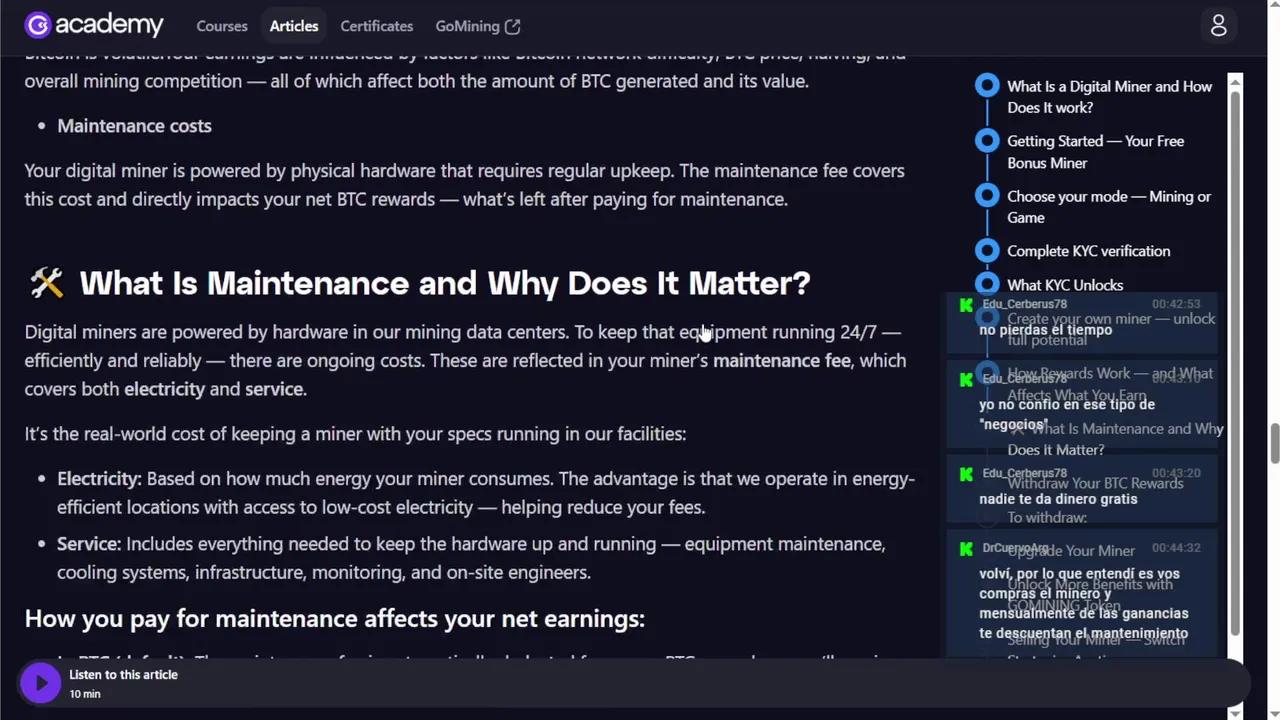Image resolution: width=1280 pixels, height=720 pixels.
Task: Click the circle marker beside What KYC Unlocks
Action: (987, 285)
